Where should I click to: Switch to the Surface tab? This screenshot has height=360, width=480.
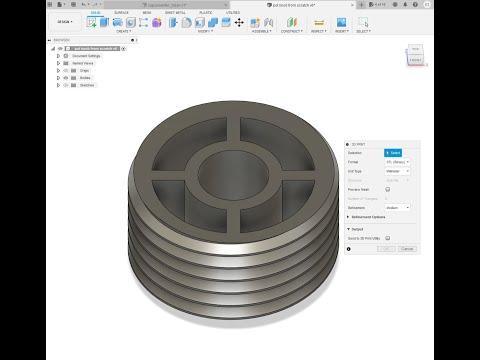point(121,13)
